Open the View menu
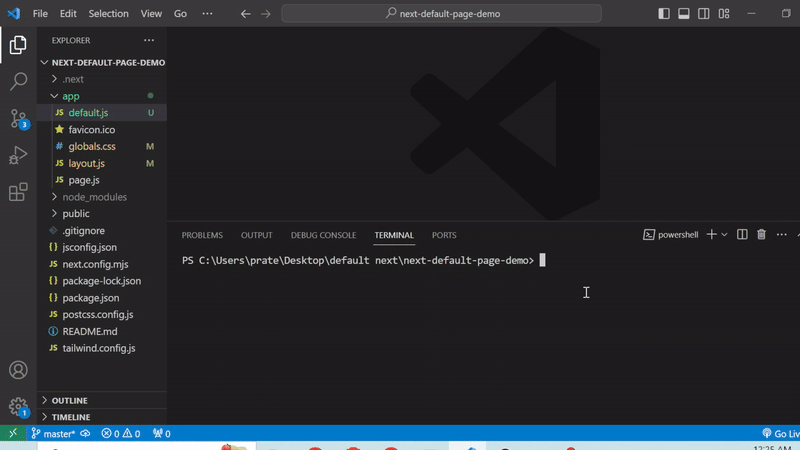800x450 pixels. (151, 14)
